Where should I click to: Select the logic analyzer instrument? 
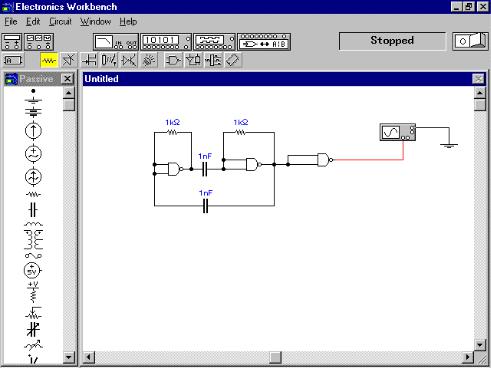point(214,42)
